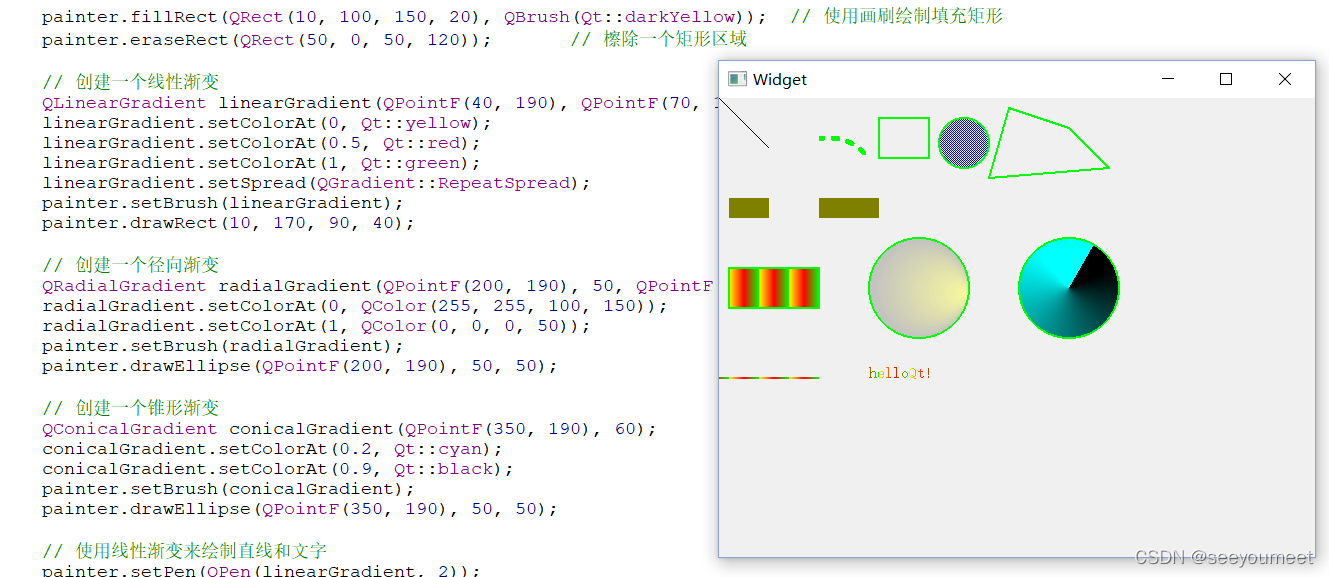Click the QConicalGradient declaration line
The height and width of the screenshot is (577, 1329).
coord(349,429)
